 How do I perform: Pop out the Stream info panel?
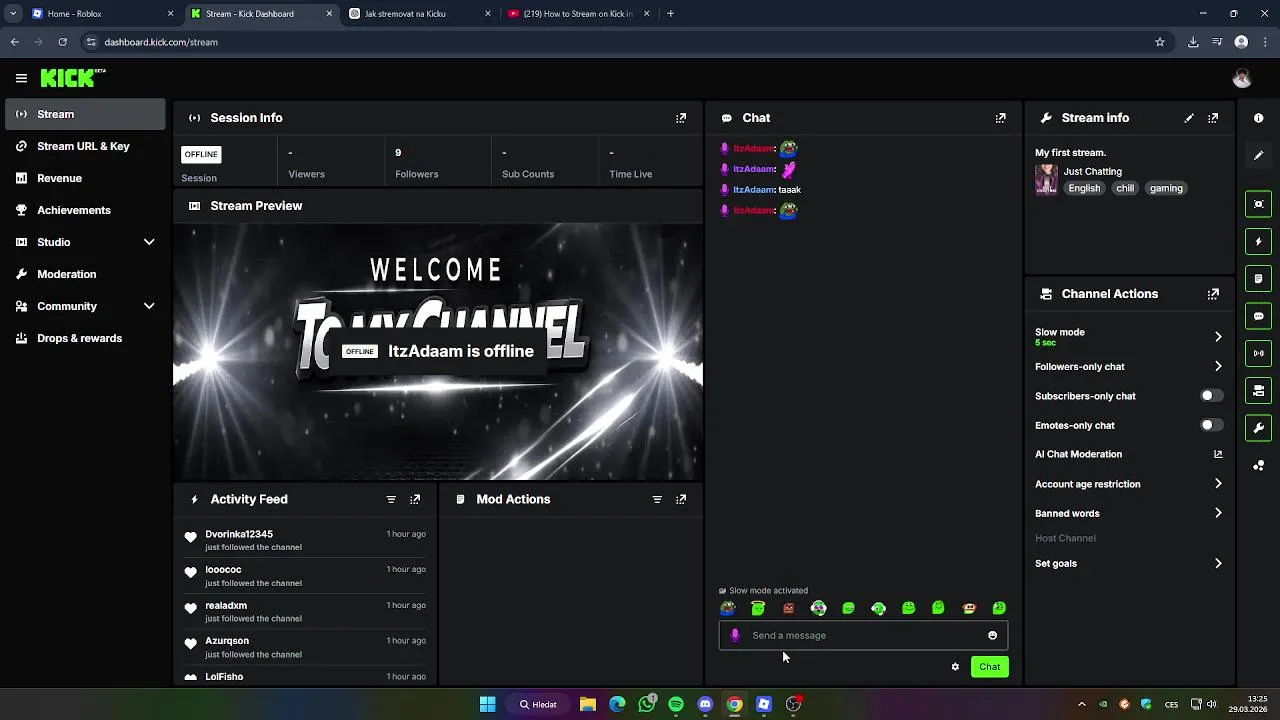tap(1213, 118)
